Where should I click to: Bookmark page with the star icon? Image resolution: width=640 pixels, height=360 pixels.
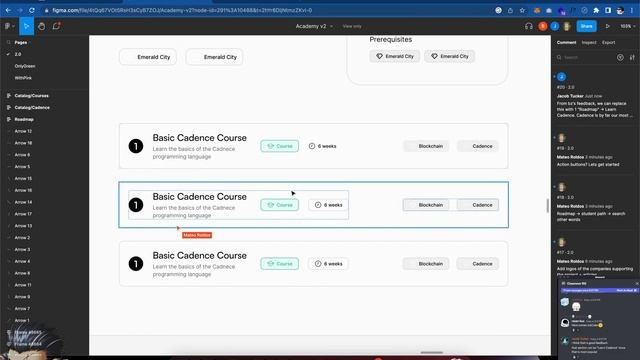click(522, 11)
